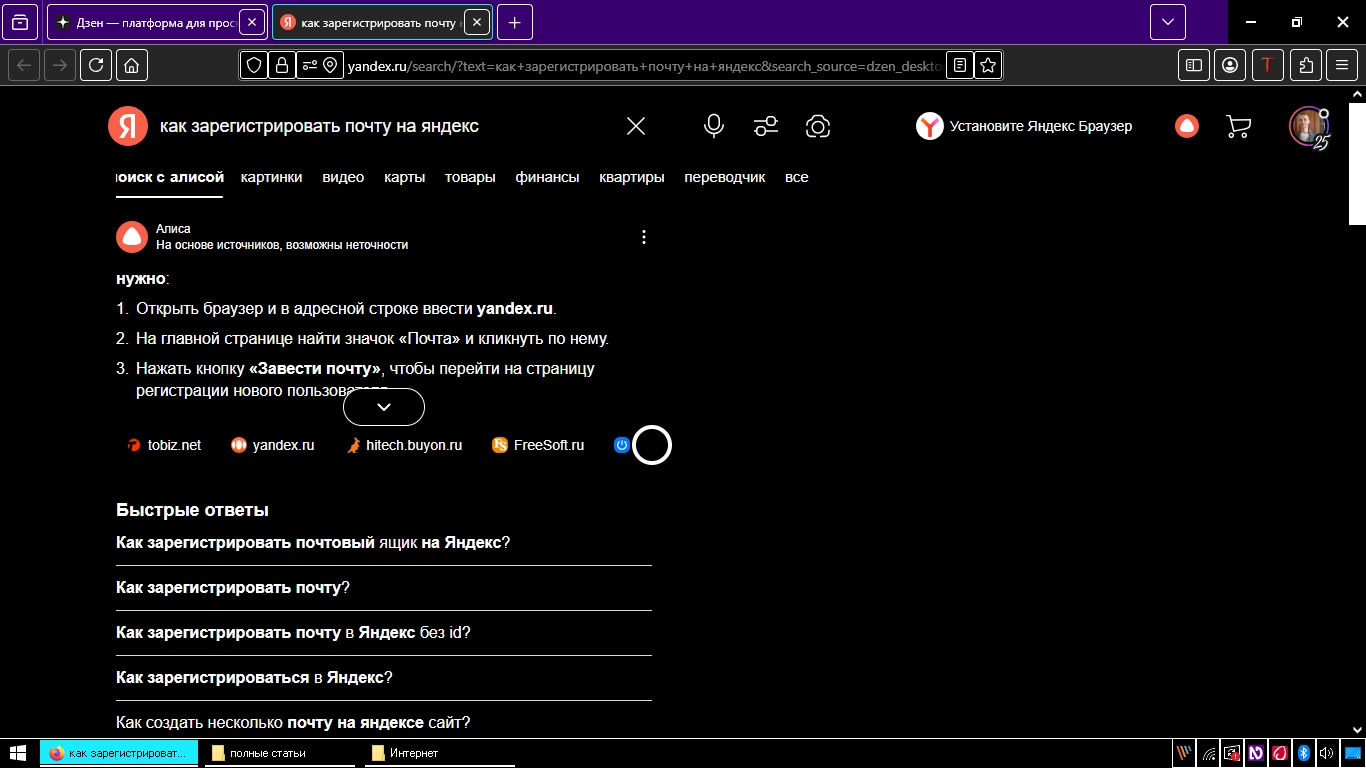1366x768 pixels.
Task: Open the Firefox account menu
Action: point(1230,65)
